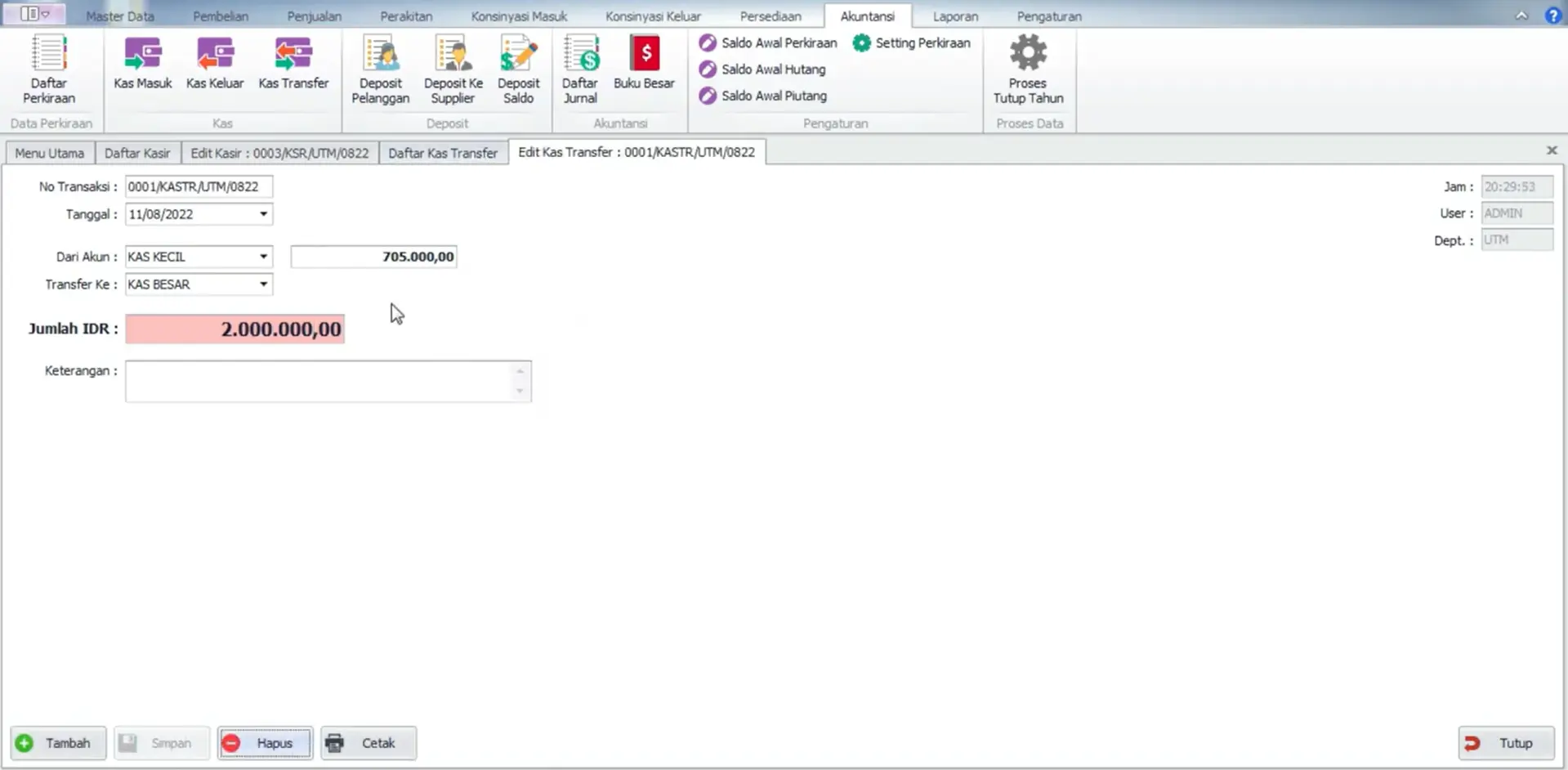The height and width of the screenshot is (770, 1568).
Task: Click inside the Keterangan text box
Action: pyautogui.click(x=319, y=382)
